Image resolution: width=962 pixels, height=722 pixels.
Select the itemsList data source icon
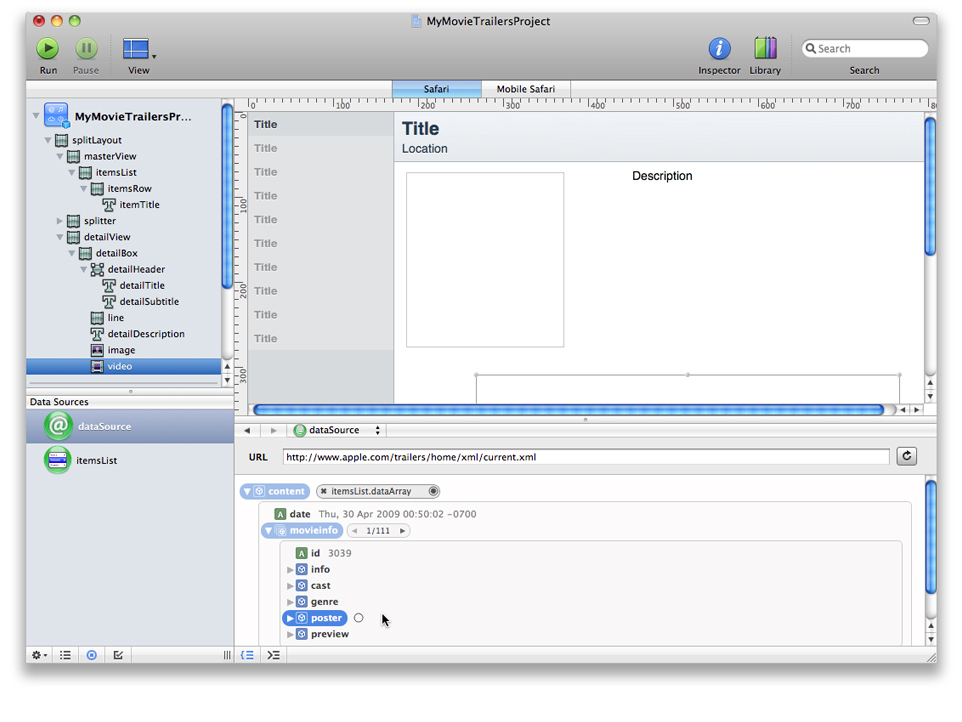[x=58, y=460]
